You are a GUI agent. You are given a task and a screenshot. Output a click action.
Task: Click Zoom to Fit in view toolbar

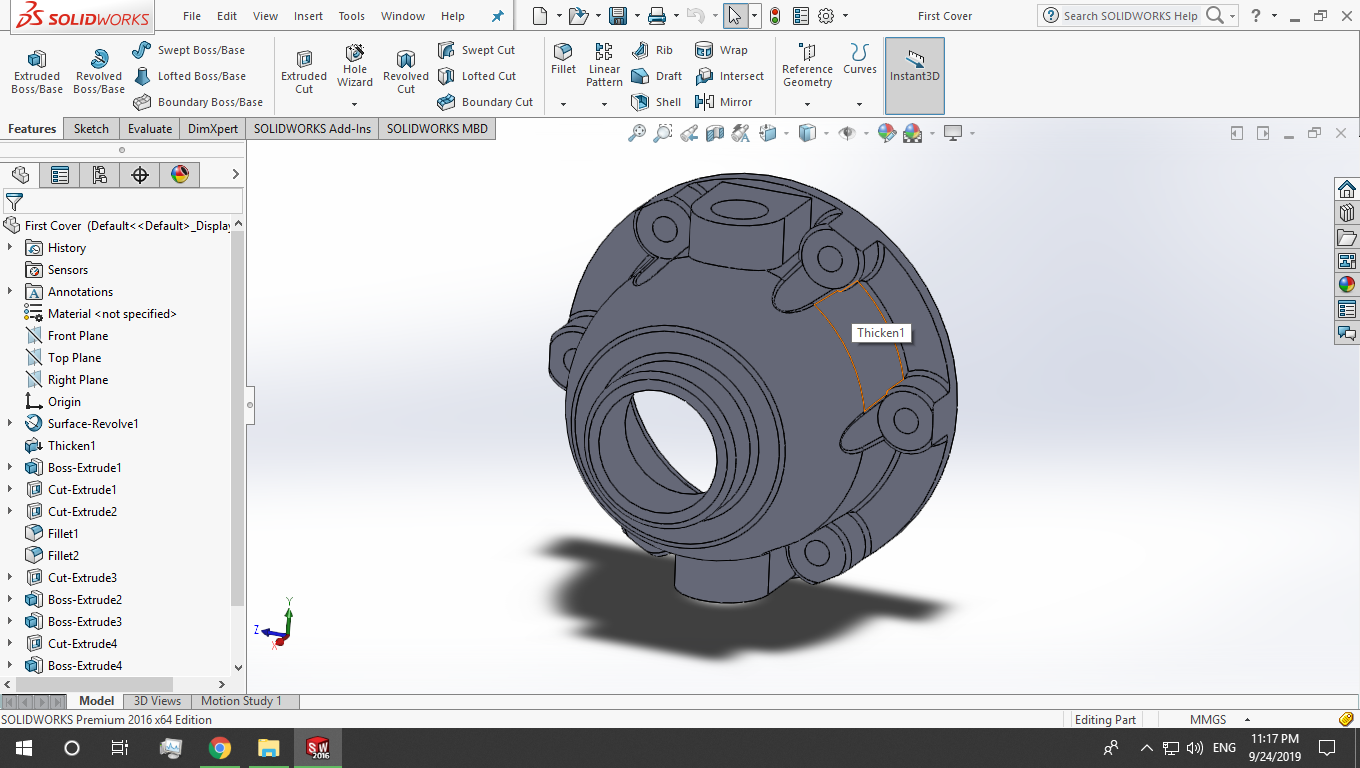point(637,133)
